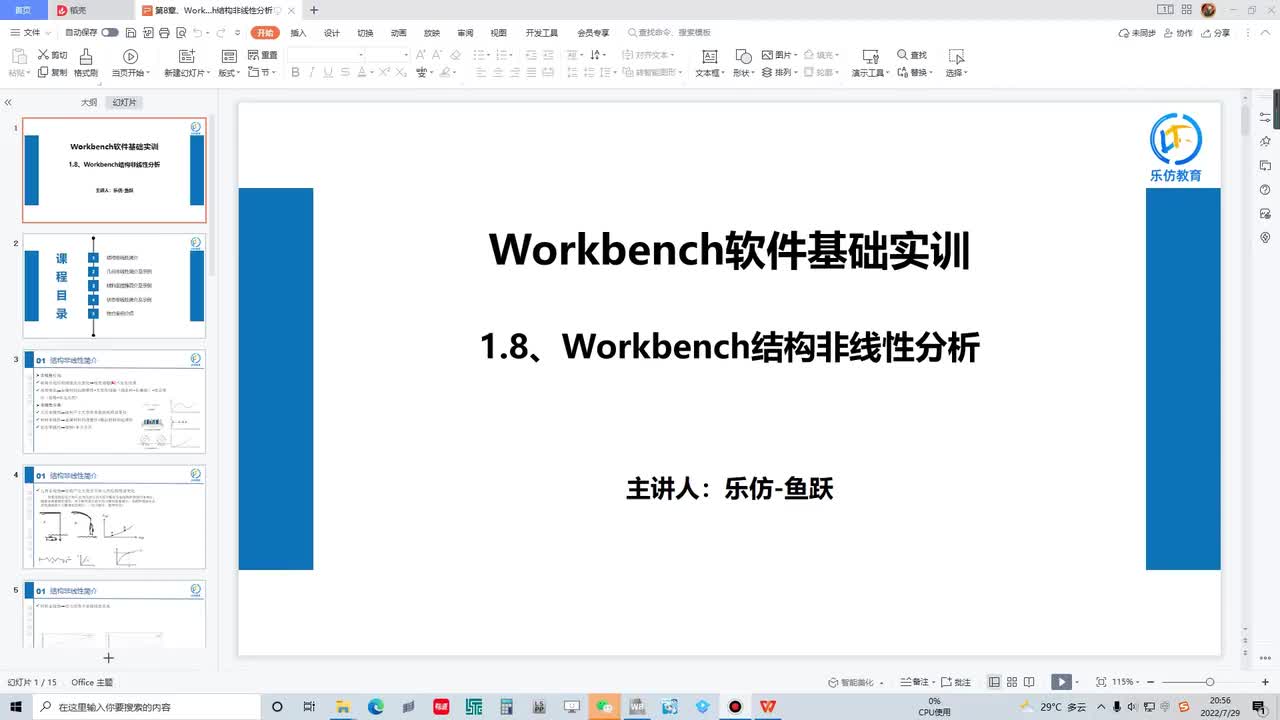Image resolution: width=1280 pixels, height=720 pixels.
Task: Click the Windows Start button
Action: [17, 706]
